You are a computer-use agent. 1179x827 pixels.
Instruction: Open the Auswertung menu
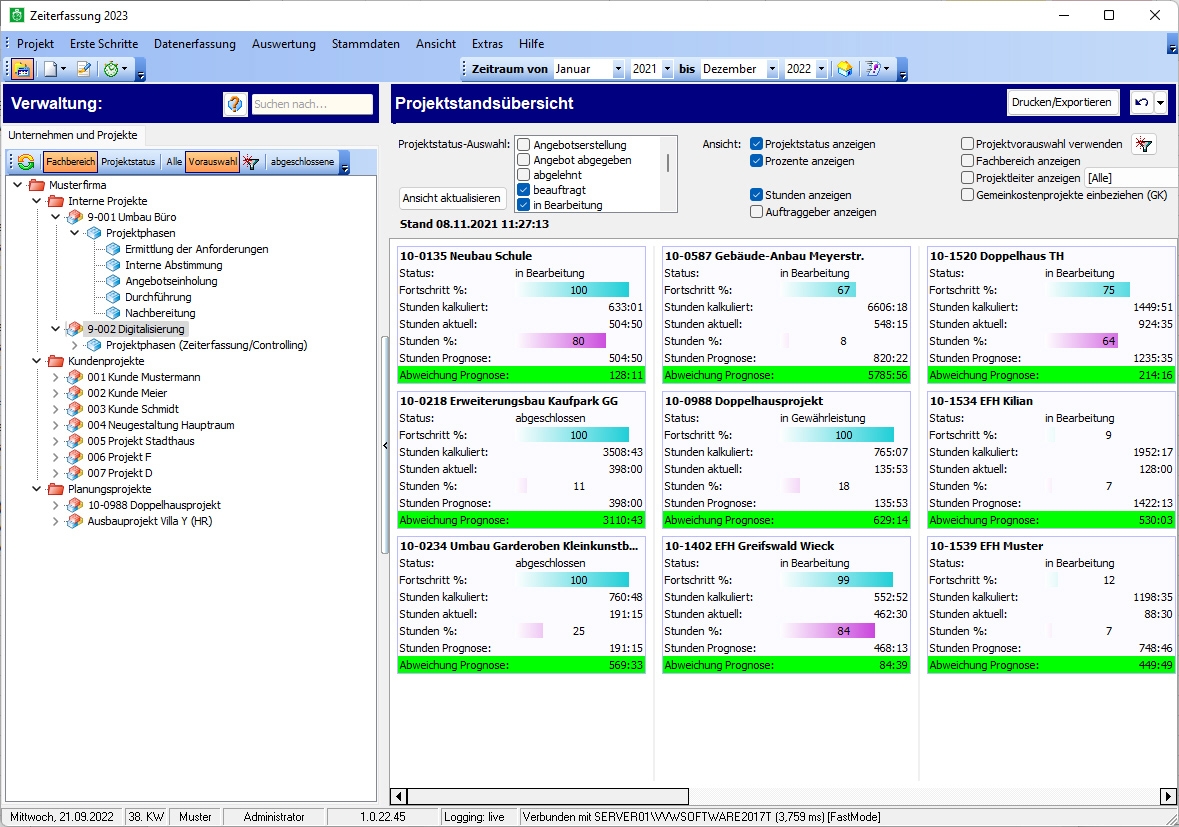283,44
